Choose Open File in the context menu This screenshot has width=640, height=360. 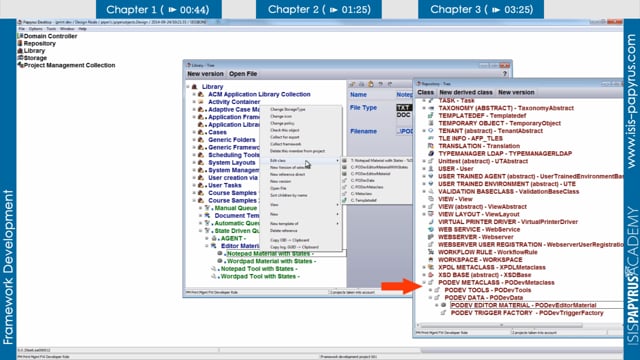click(x=300, y=189)
